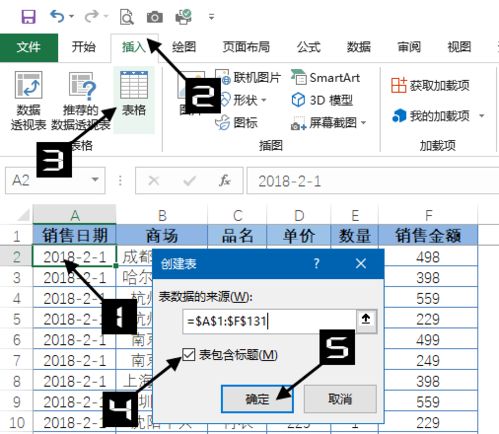Image resolution: width=499 pixels, height=434 pixels.
Task: Click the 数据透视表 PivotTable icon
Action: 28,100
